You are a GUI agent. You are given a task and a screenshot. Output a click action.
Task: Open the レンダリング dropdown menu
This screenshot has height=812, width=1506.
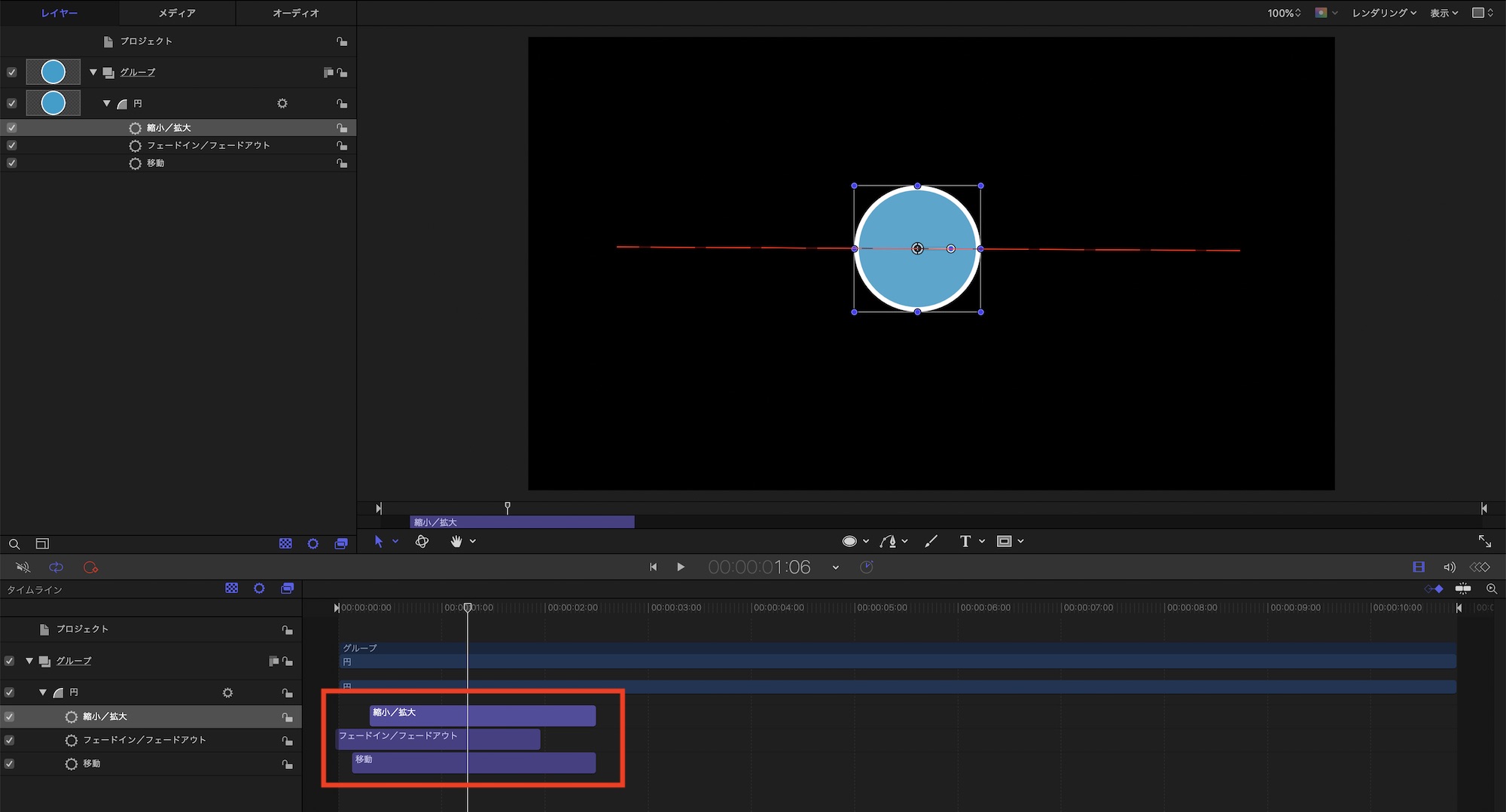click(1383, 13)
